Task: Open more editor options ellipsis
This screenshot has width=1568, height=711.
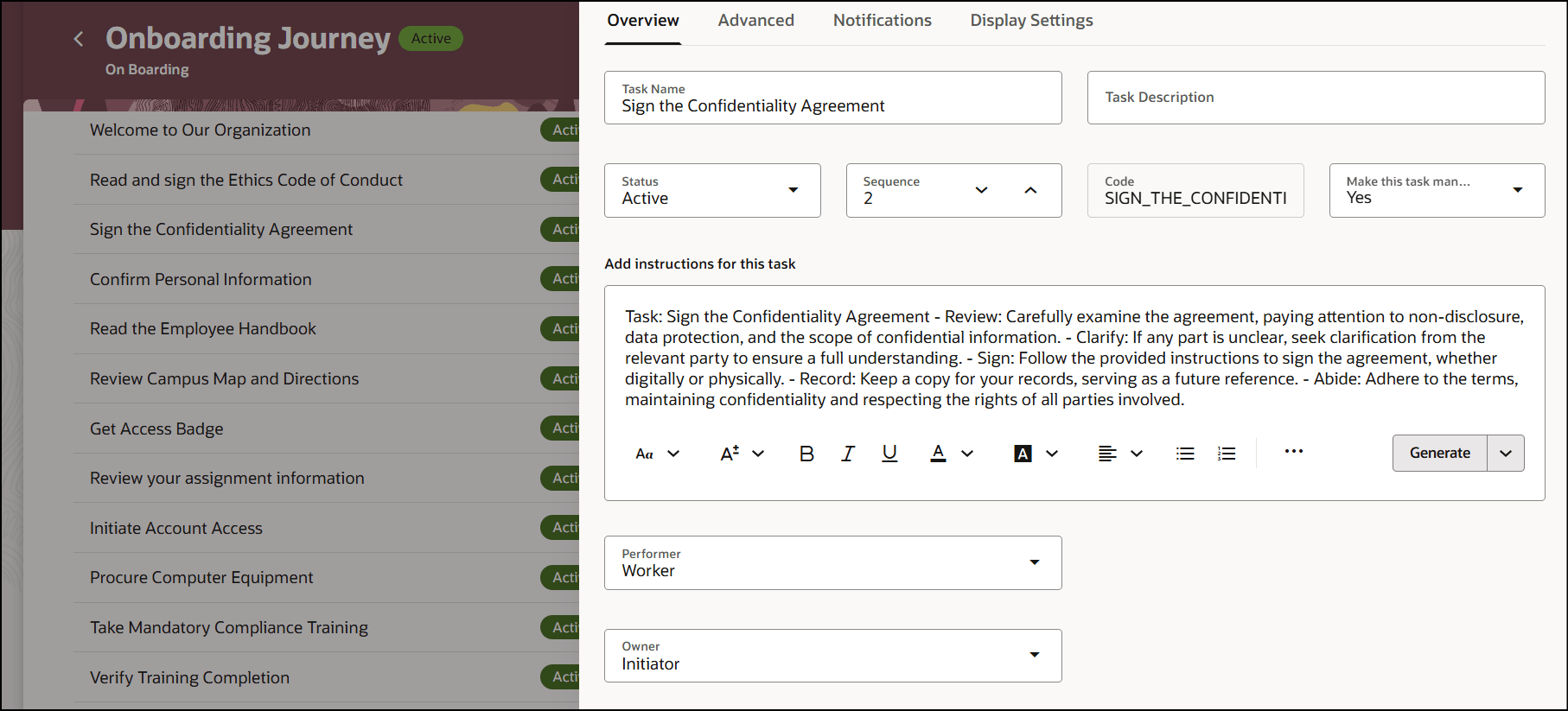Action: tap(1294, 451)
